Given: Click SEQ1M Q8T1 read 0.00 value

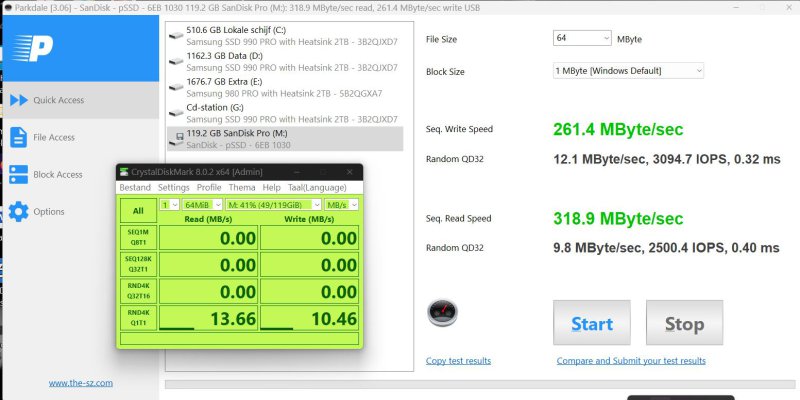Looking at the screenshot, I should pyautogui.click(x=208, y=238).
